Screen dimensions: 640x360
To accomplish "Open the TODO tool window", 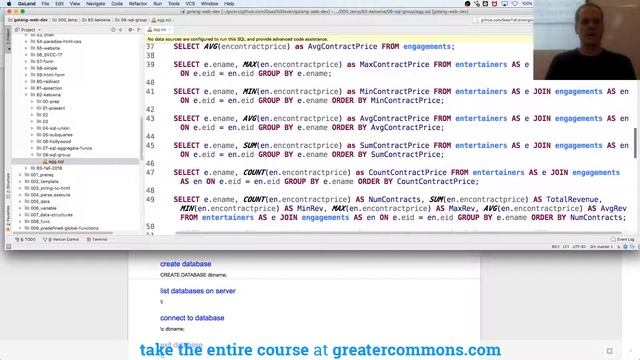I will (25, 240).
